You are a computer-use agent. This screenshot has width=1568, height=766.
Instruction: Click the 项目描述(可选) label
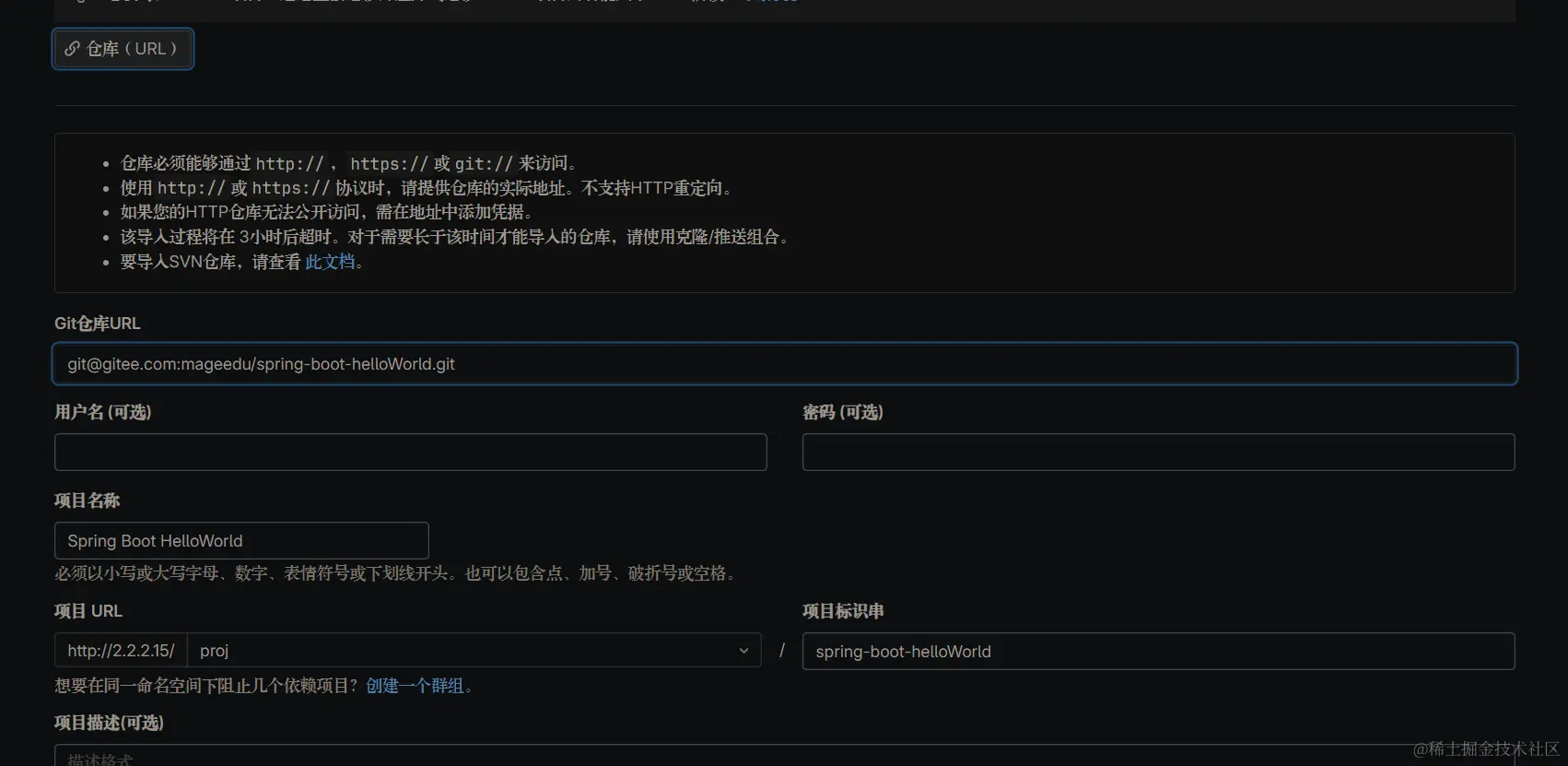click(109, 723)
